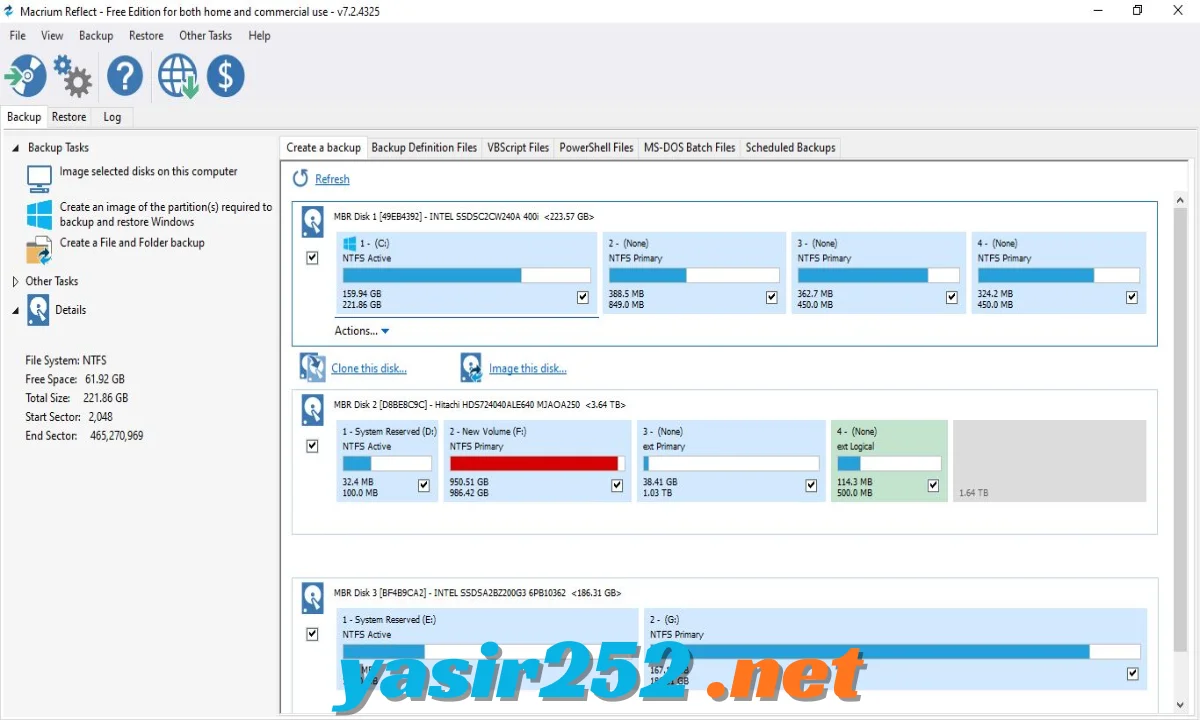The image size is (1200, 720).
Task: Open the Actions dropdown for Disk 1
Action: (362, 331)
